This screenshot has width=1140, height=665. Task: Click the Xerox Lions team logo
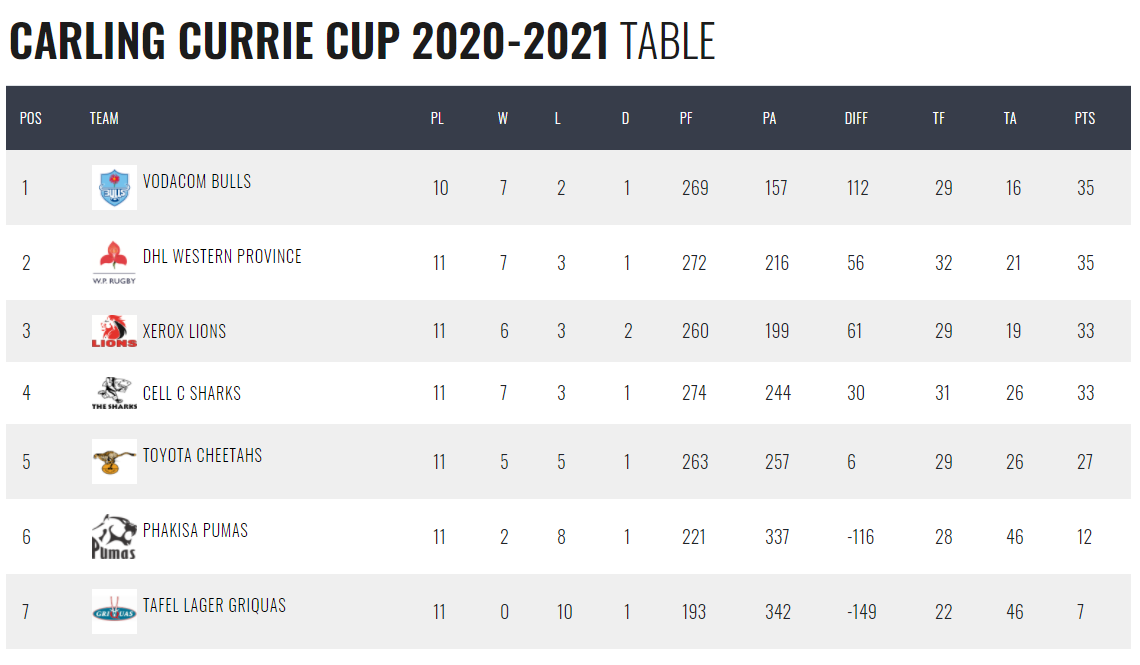point(114,331)
